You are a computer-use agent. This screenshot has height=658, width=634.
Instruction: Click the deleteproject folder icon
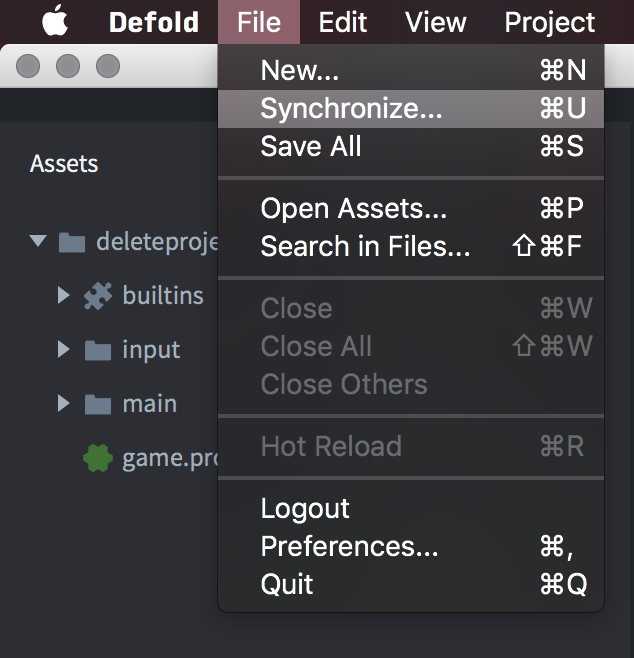coord(72,242)
